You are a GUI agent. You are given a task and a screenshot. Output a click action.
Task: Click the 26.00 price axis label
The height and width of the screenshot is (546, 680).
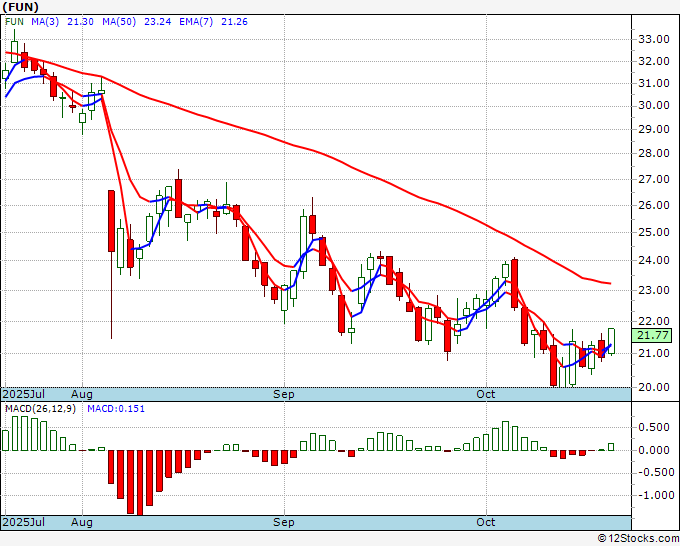click(x=654, y=205)
